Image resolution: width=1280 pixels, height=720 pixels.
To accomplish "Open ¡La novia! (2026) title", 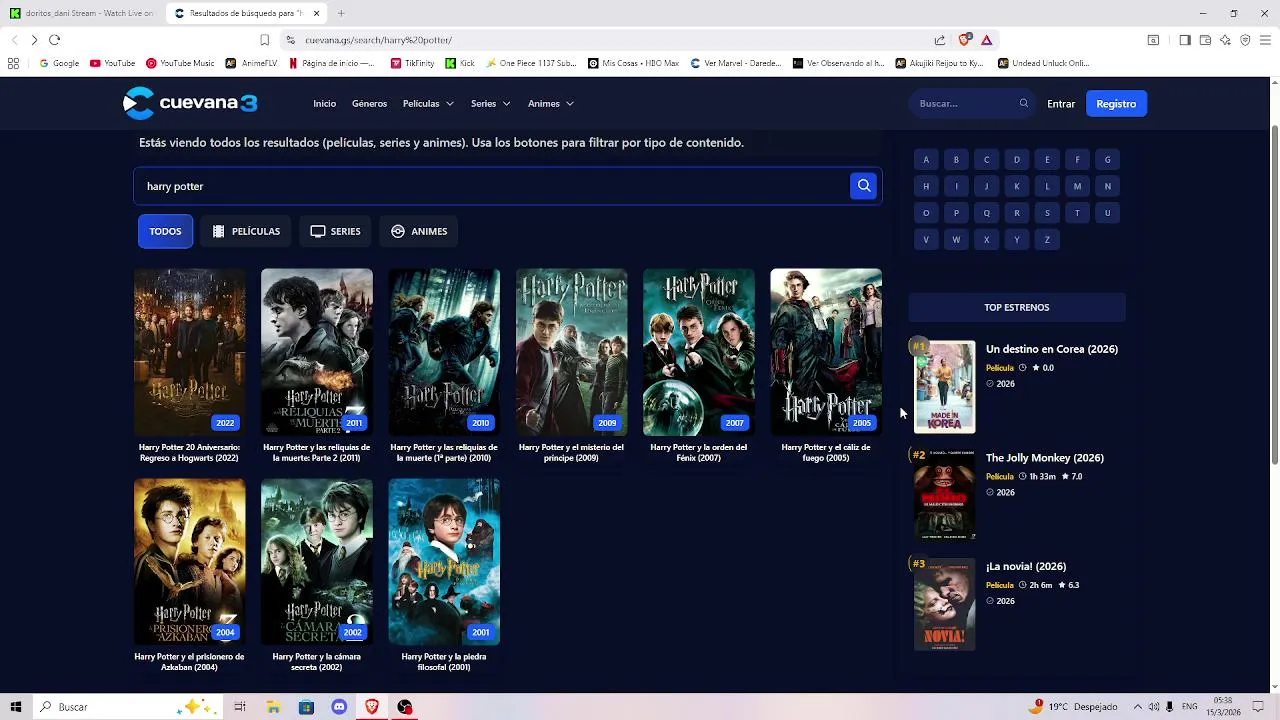I will click(x=1026, y=567).
